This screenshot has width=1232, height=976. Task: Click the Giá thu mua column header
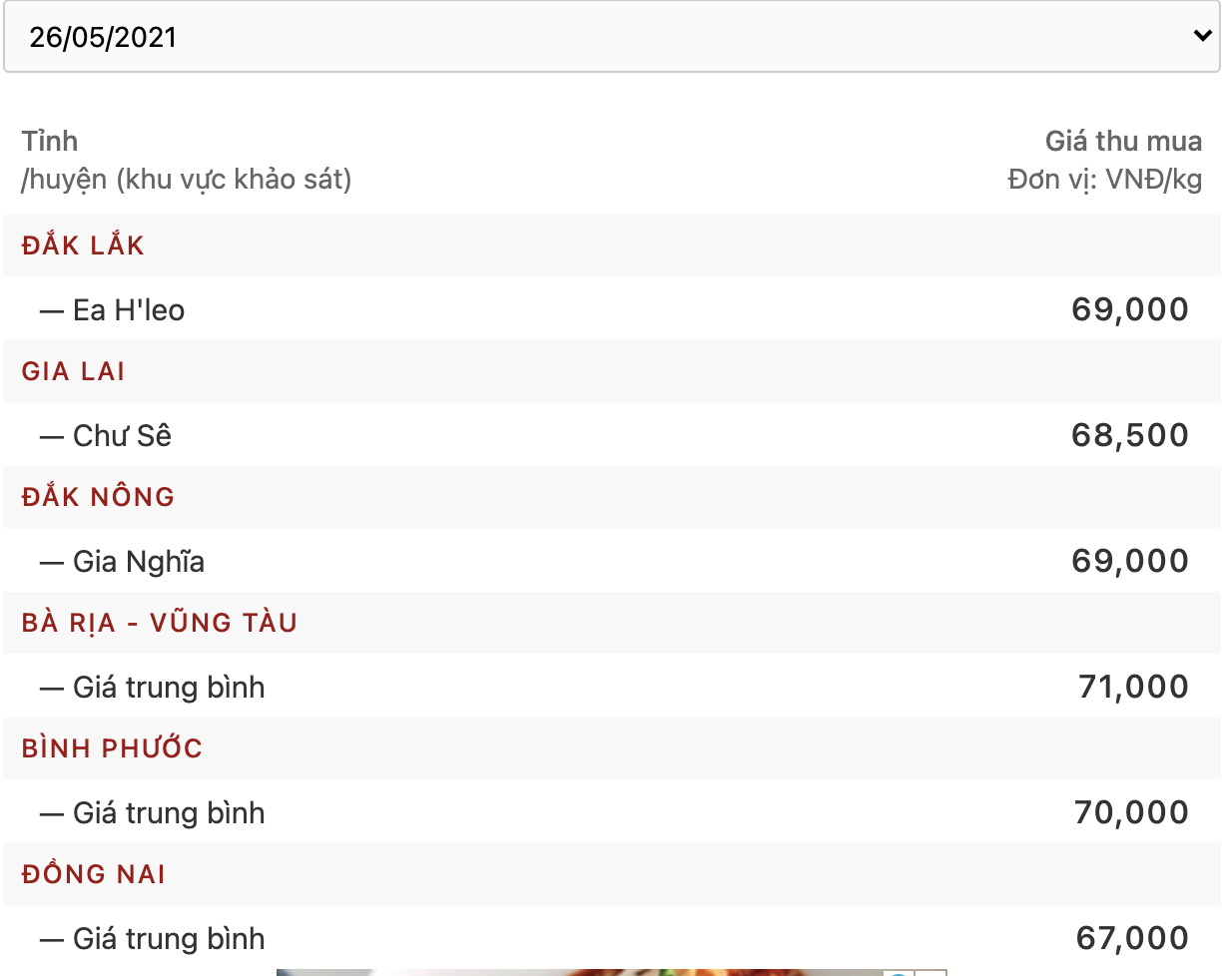pos(1123,141)
